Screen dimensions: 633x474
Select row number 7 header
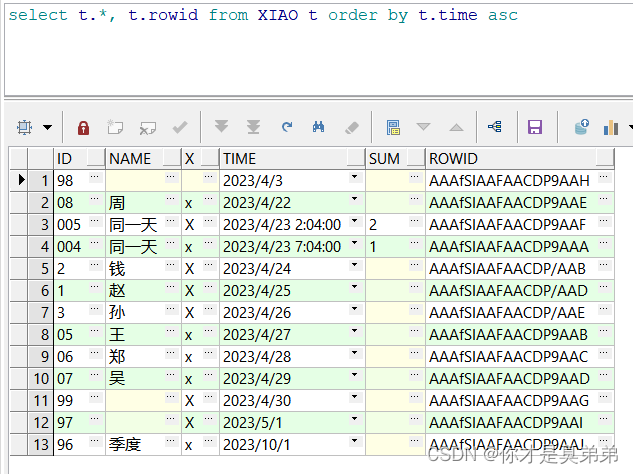40,313
